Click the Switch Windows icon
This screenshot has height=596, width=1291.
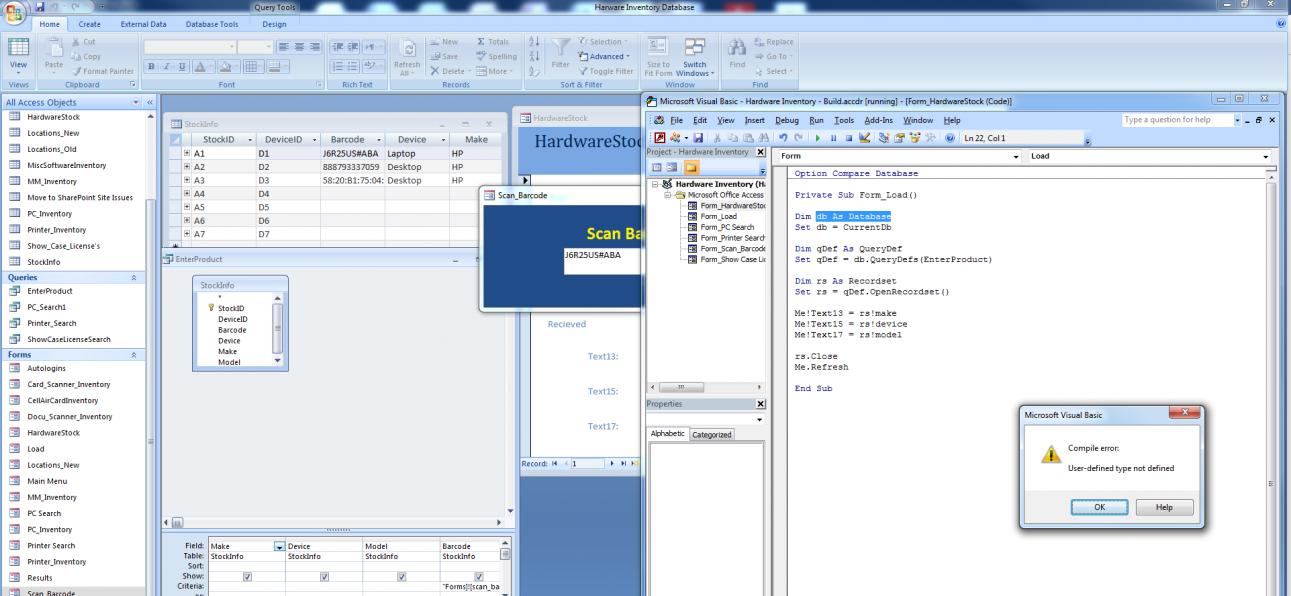694,48
